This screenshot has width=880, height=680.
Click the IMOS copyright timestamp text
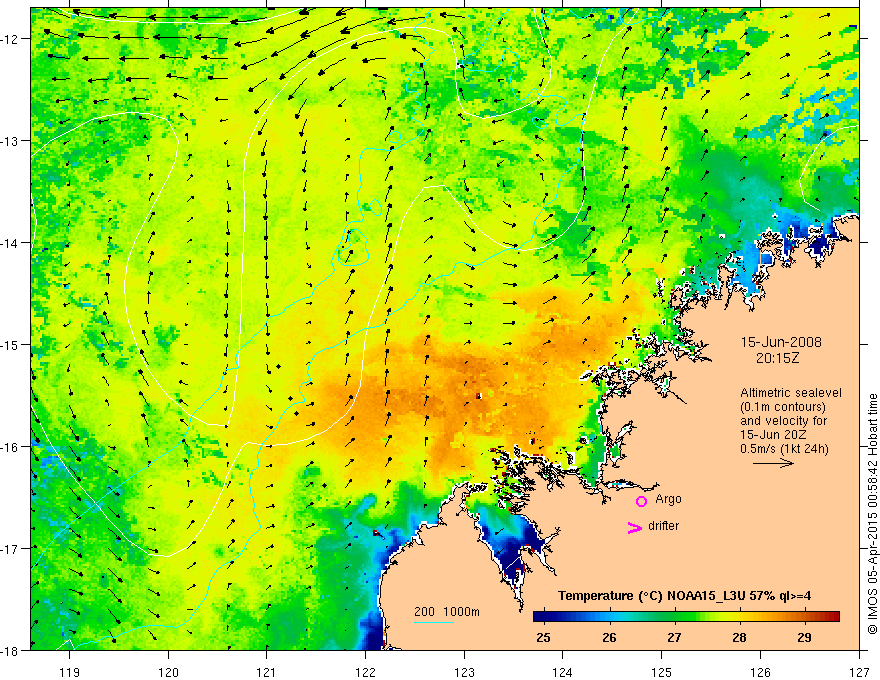tap(873, 515)
